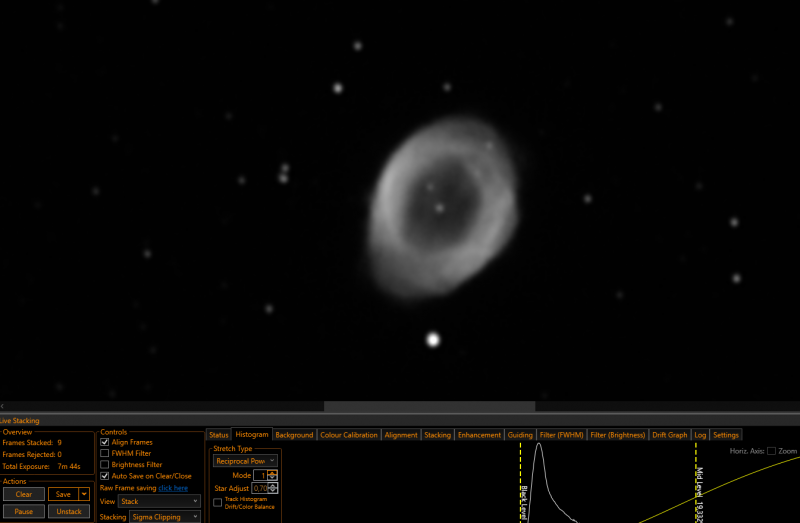This screenshot has height=523, width=800.
Task: Open the Filter (Brightness) tab
Action: point(617,435)
